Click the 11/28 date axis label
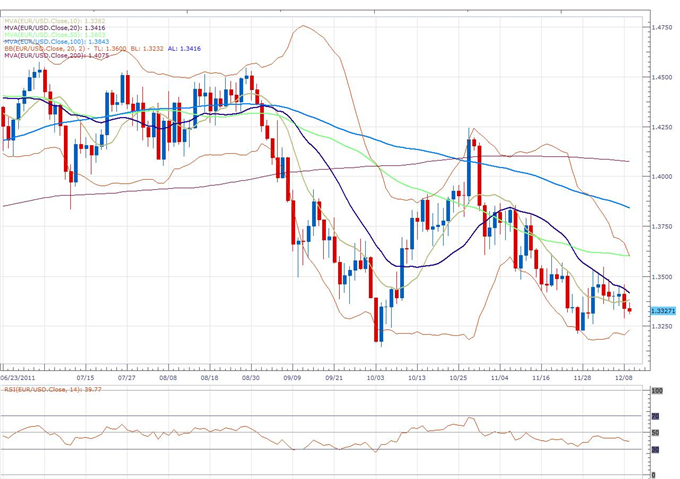680x479 pixels. (x=582, y=378)
